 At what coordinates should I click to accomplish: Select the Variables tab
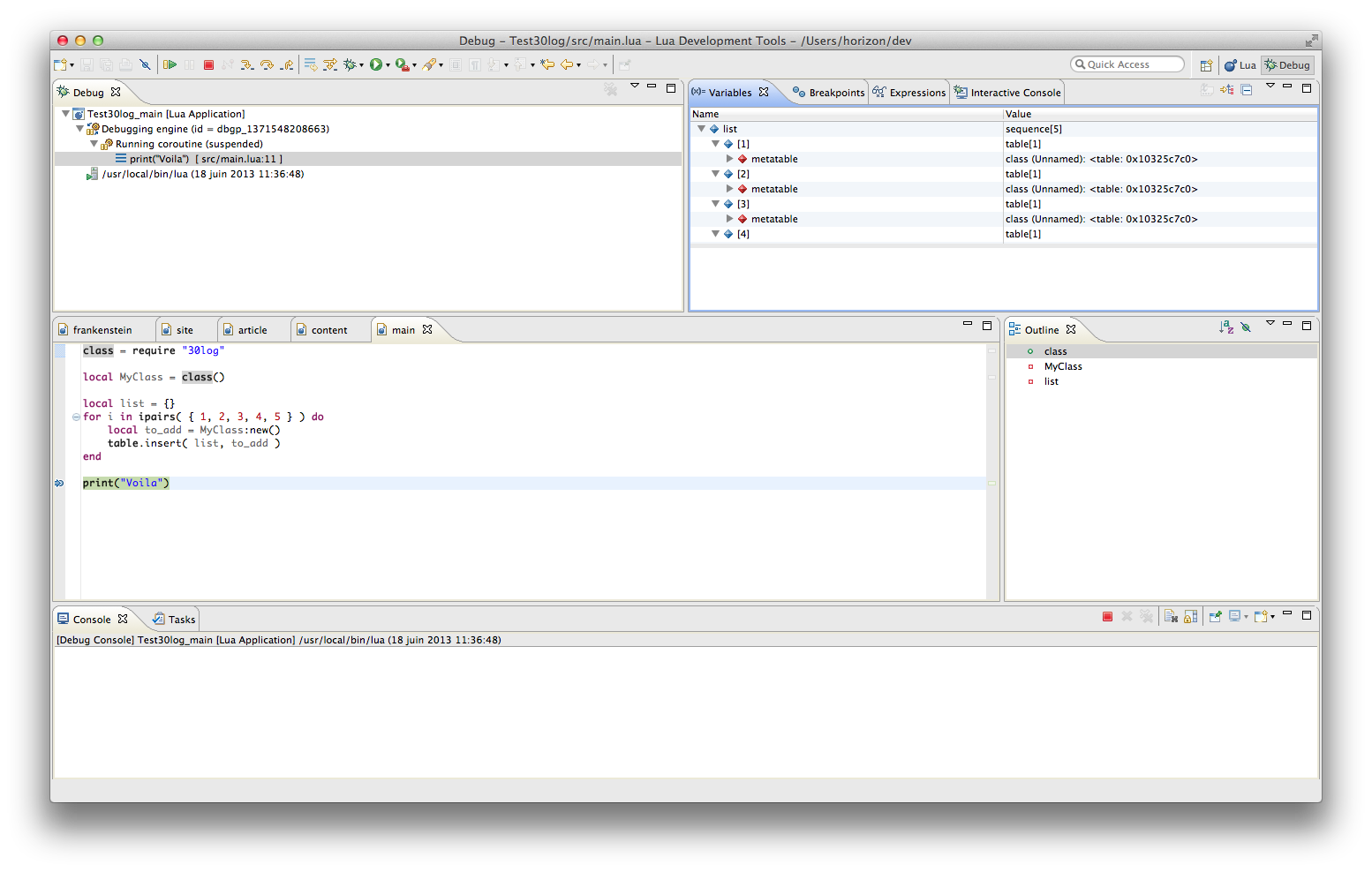pyautogui.click(x=730, y=93)
